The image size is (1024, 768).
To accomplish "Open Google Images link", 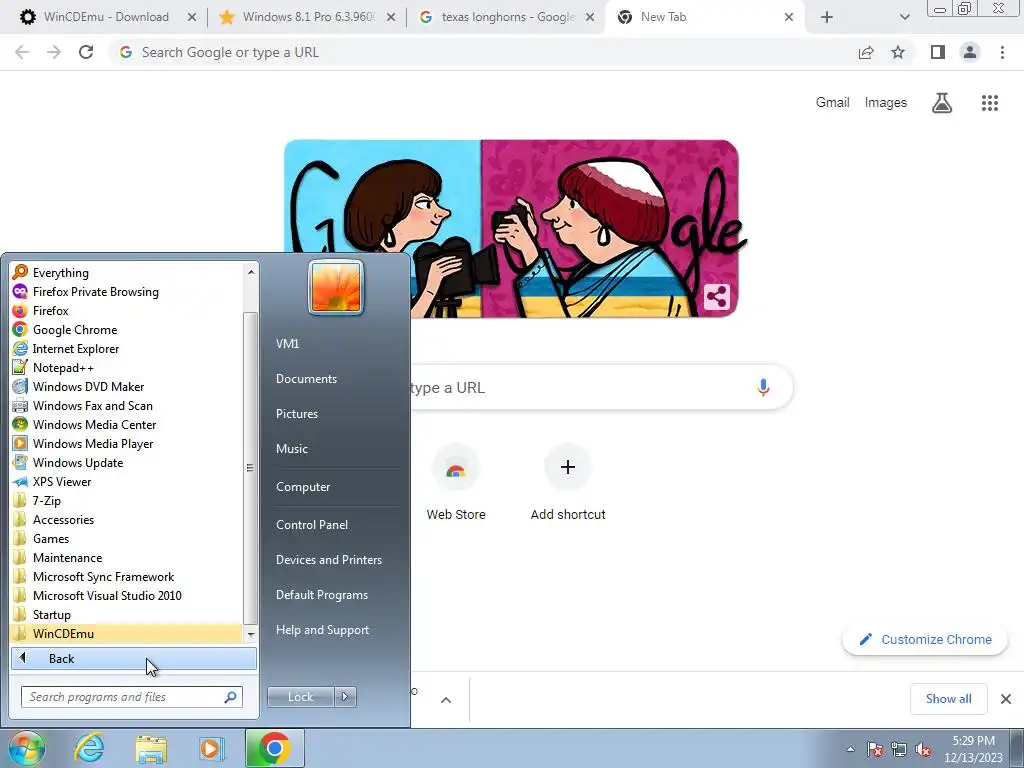I will click(x=886, y=103).
